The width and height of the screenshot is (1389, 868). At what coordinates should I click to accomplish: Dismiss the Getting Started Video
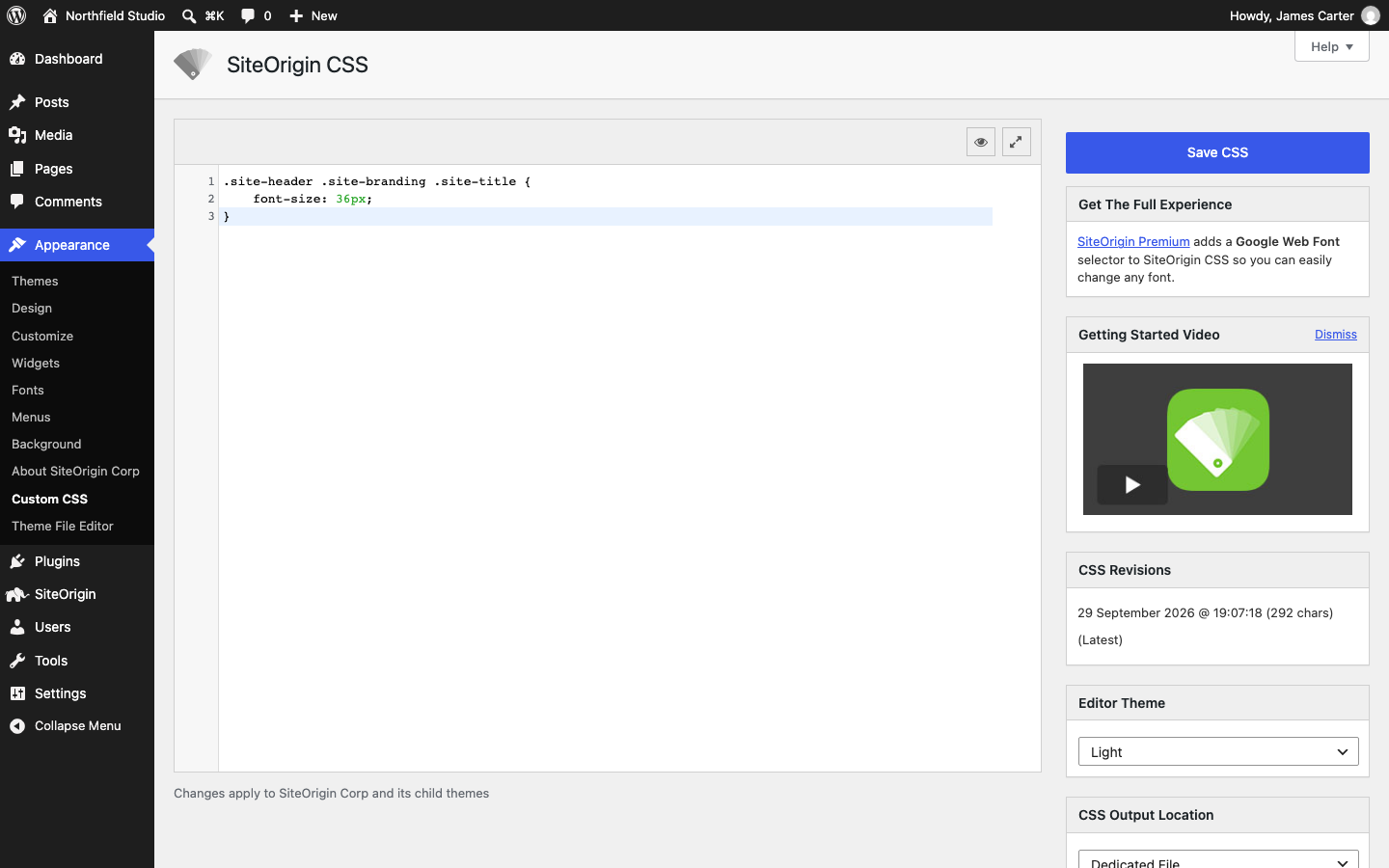pyautogui.click(x=1336, y=335)
